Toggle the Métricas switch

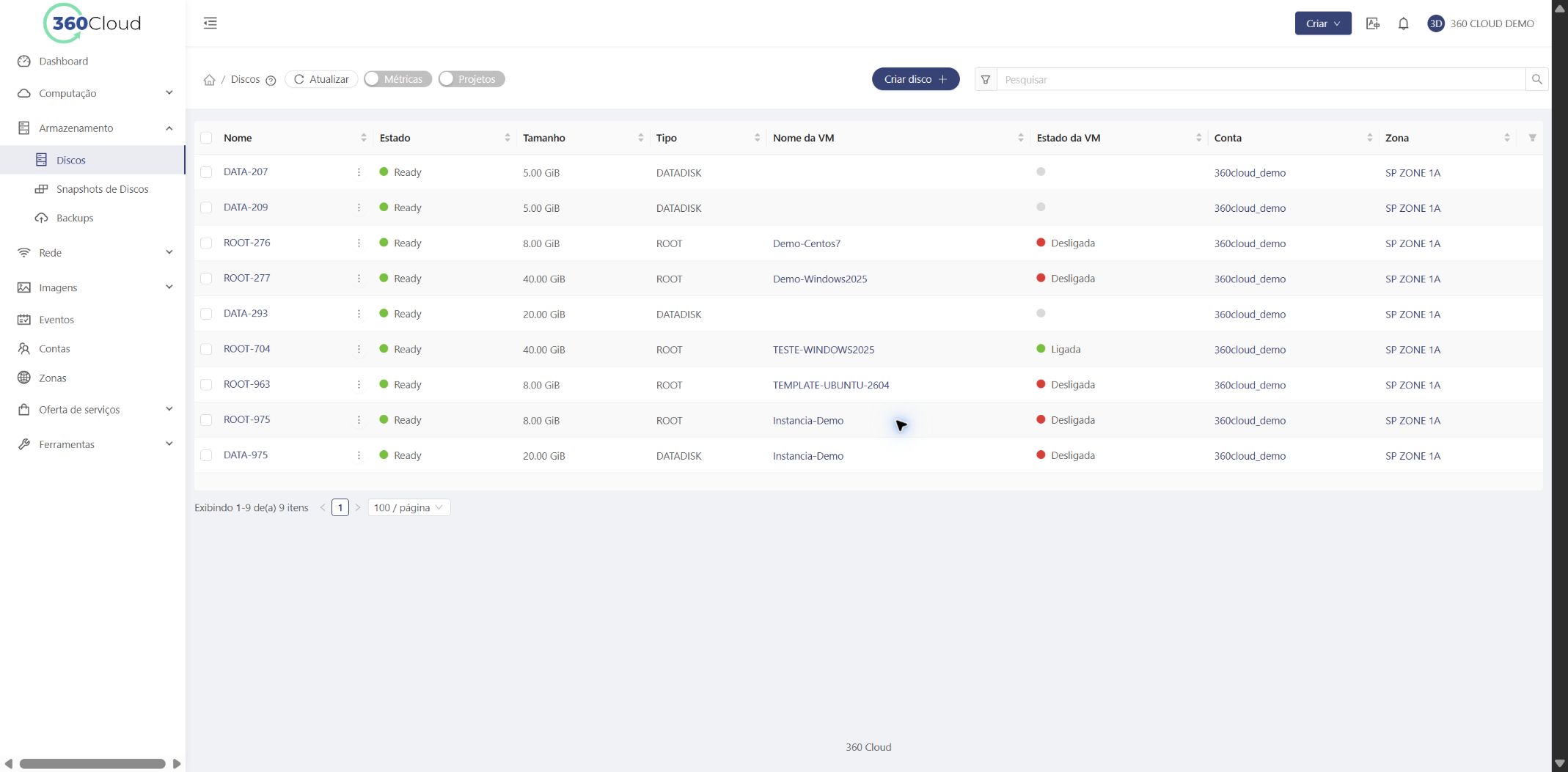(x=398, y=79)
